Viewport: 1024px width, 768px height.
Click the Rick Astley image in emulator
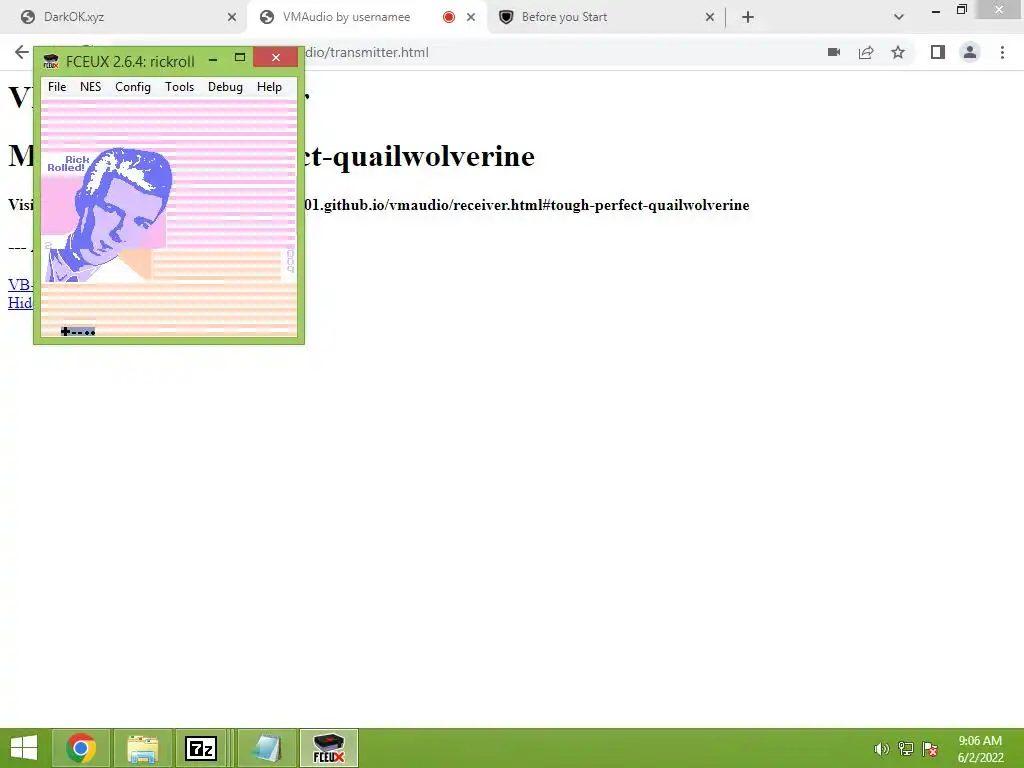click(x=108, y=214)
